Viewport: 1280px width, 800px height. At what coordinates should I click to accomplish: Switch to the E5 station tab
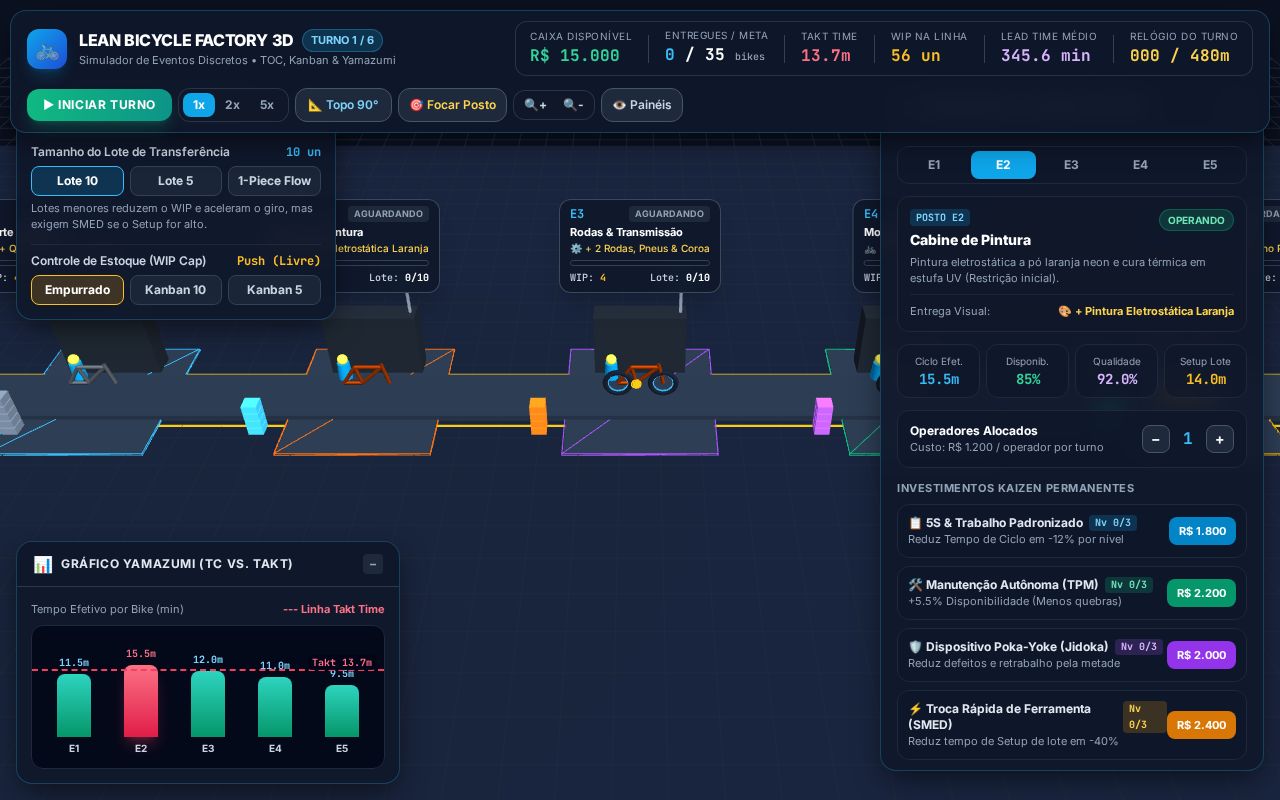1210,165
